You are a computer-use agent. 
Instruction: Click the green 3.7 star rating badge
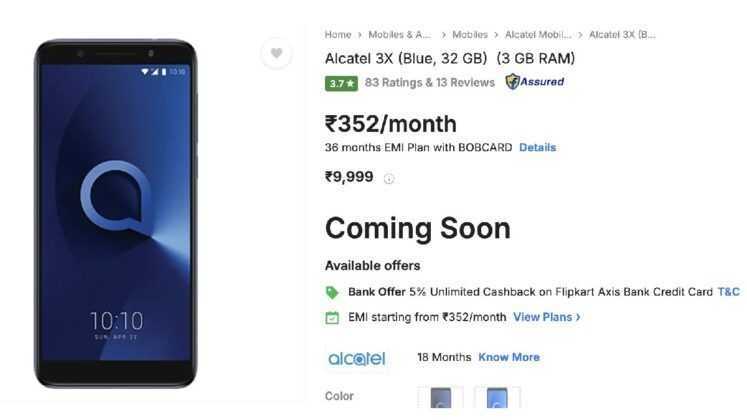[341, 83]
